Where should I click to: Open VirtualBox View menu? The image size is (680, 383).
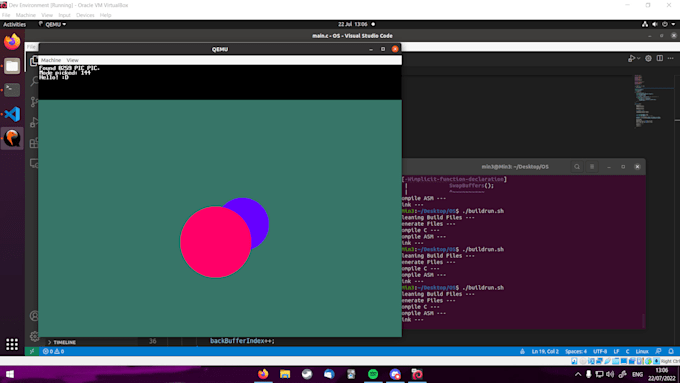click(47, 15)
